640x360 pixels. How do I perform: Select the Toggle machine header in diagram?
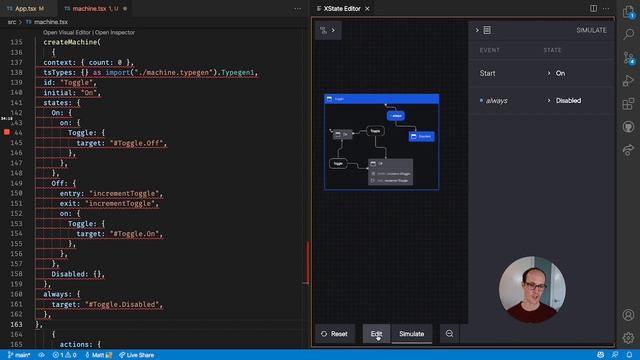(x=382, y=99)
